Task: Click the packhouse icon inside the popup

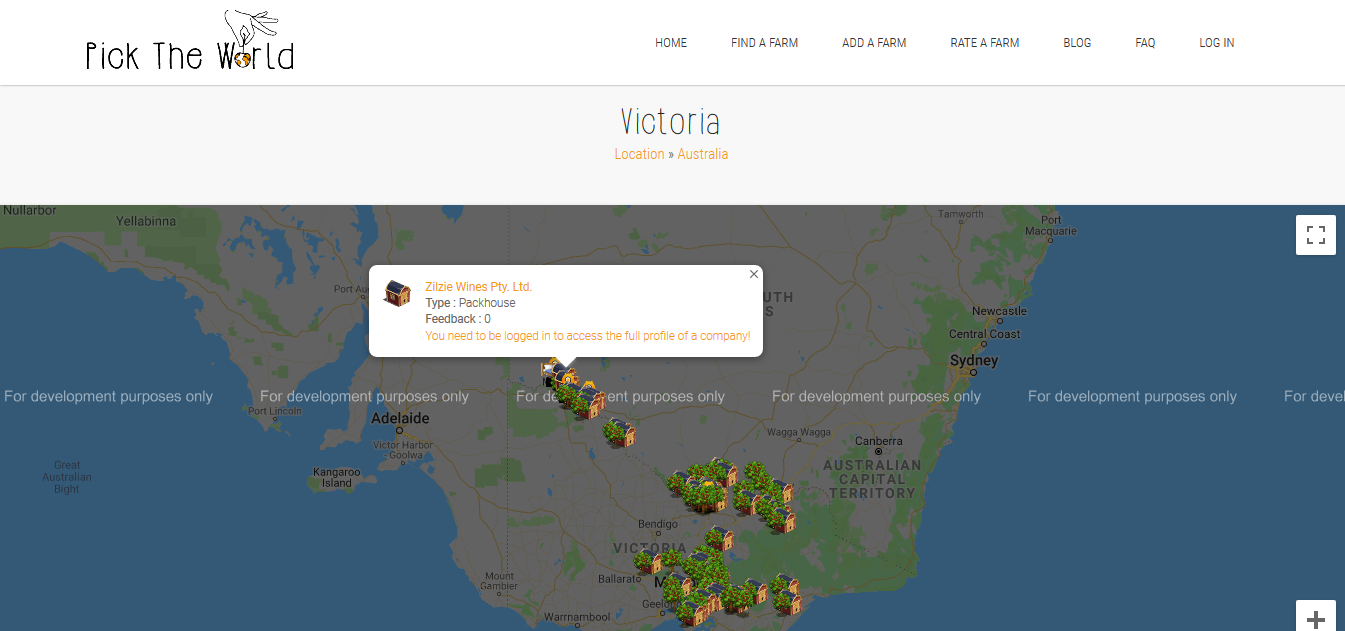Action: tap(398, 293)
